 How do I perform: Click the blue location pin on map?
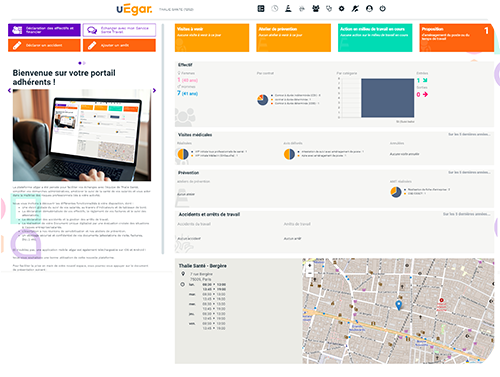pyautogui.click(x=398, y=305)
